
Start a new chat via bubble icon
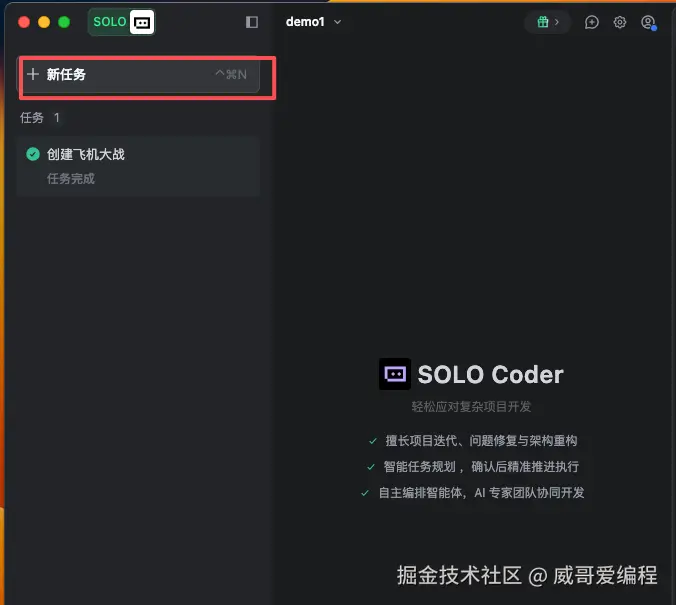pos(592,22)
